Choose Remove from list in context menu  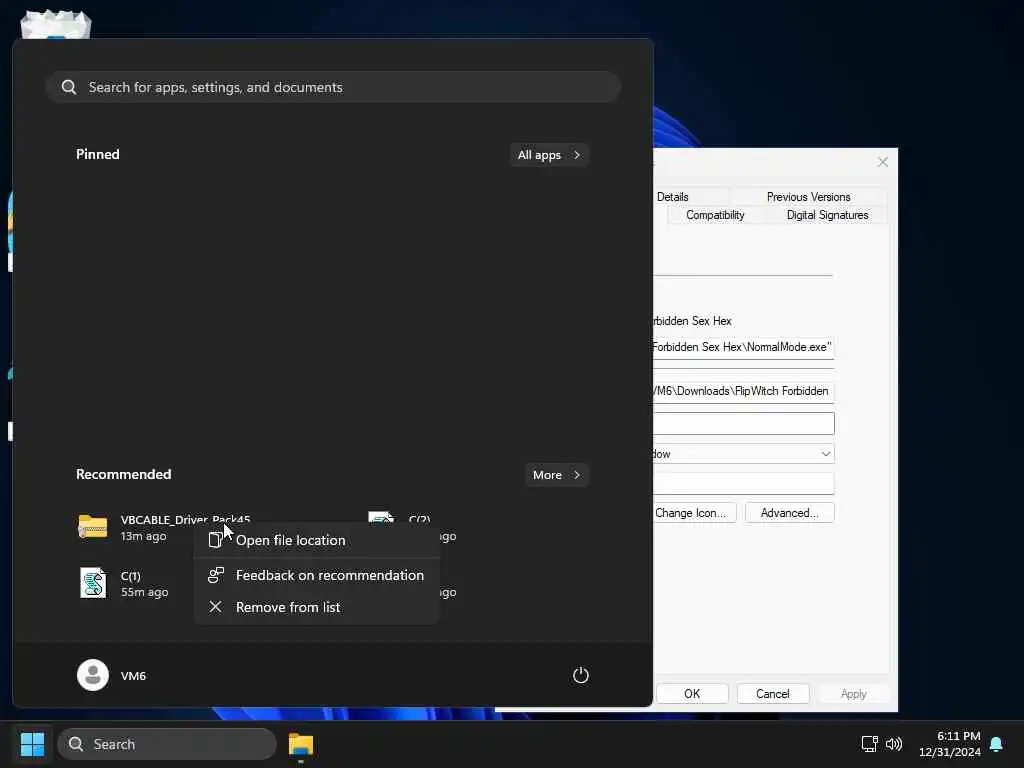(x=317, y=607)
